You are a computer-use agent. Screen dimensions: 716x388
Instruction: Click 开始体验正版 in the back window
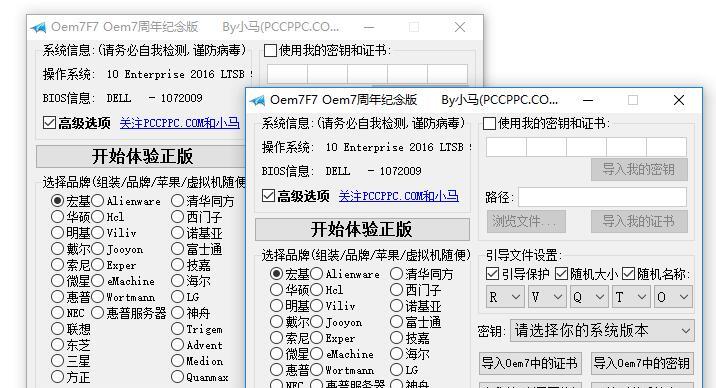[141, 156]
